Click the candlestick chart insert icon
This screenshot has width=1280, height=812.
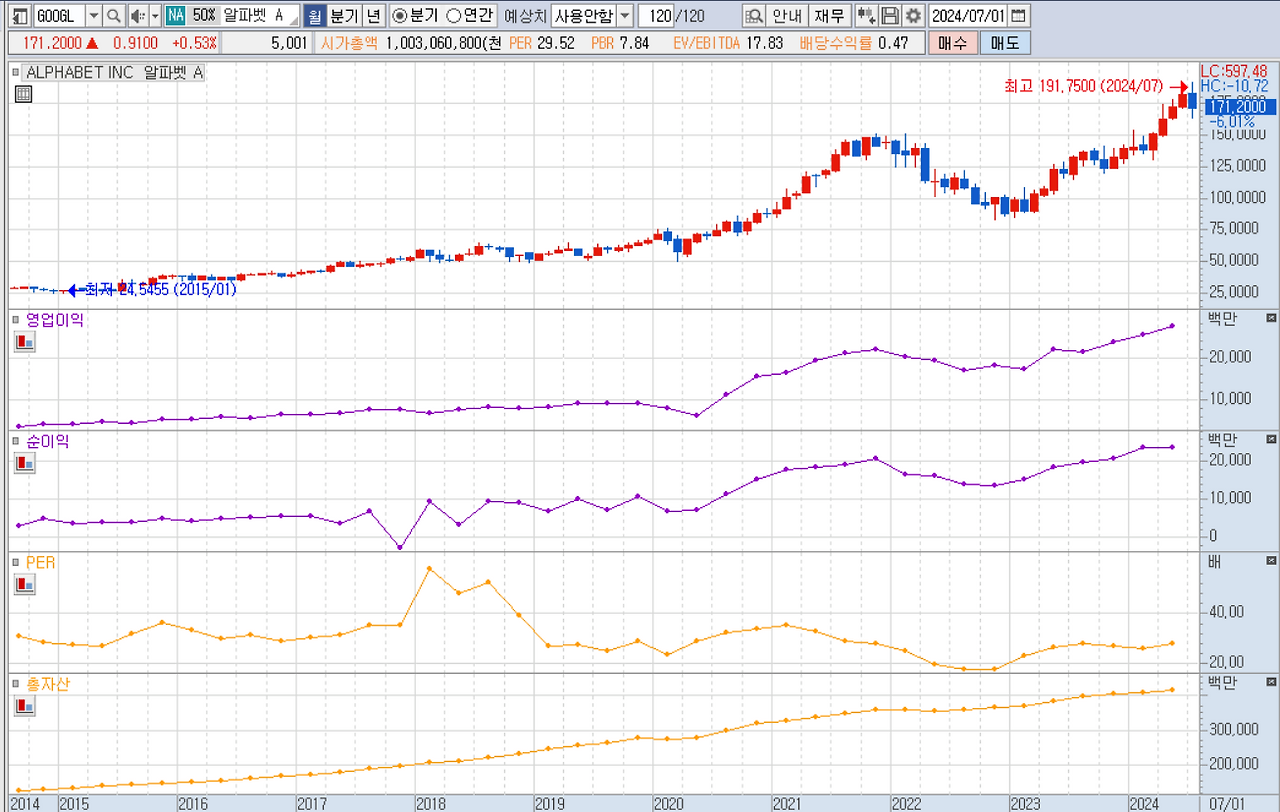pos(867,16)
